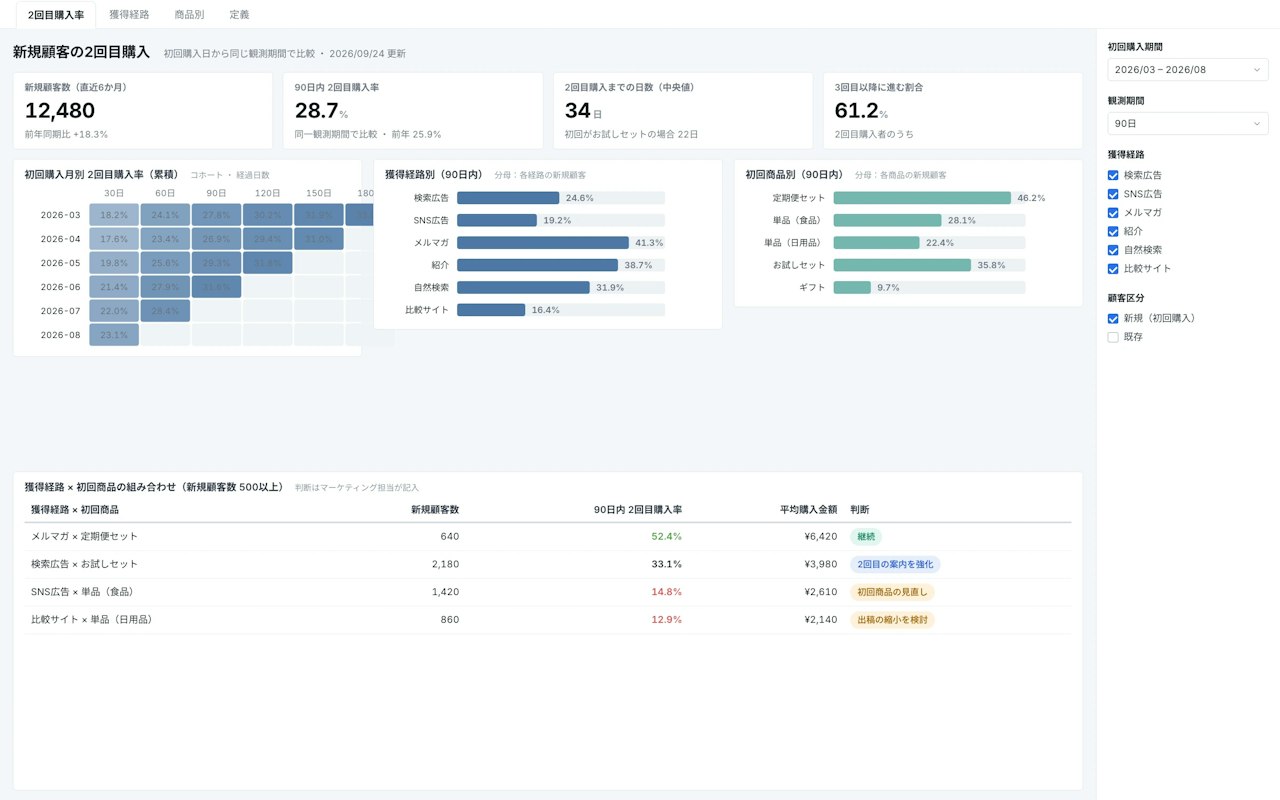Uncheck the 自然検索 checkbox
The image size is (1280, 800).
coord(1113,250)
